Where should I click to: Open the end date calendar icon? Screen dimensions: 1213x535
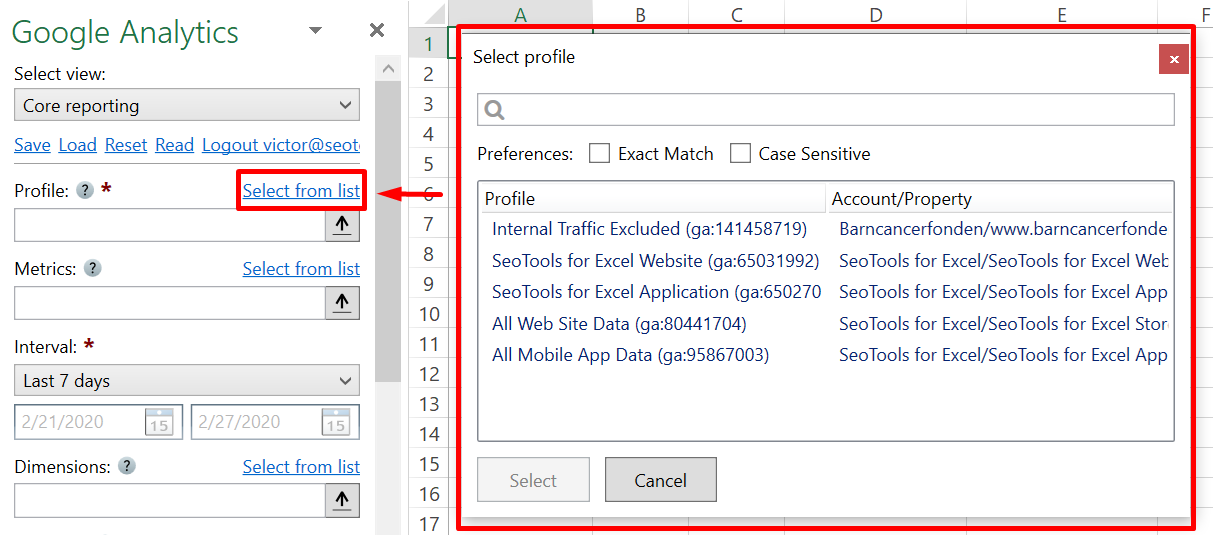click(335, 422)
